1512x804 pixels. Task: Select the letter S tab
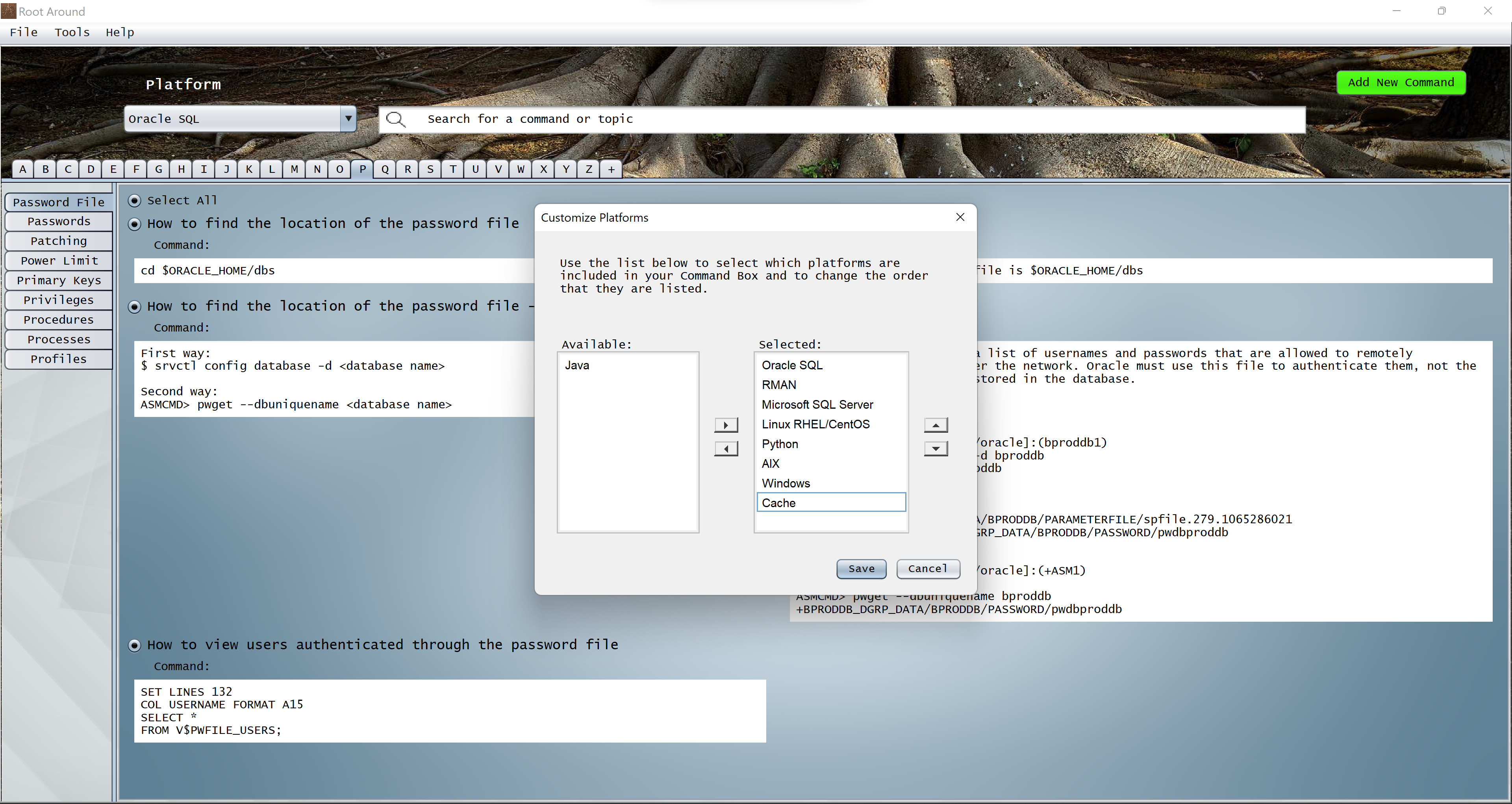click(x=430, y=170)
